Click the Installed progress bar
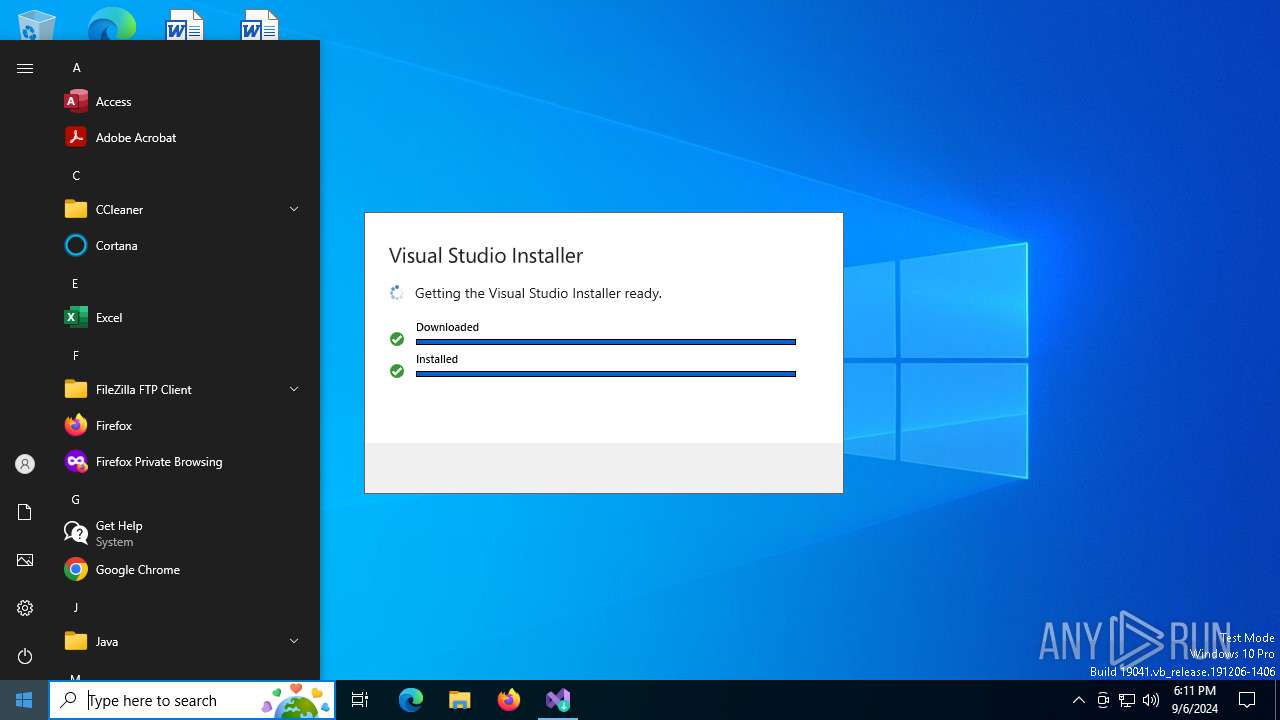This screenshot has height=720, width=1280. click(x=606, y=374)
